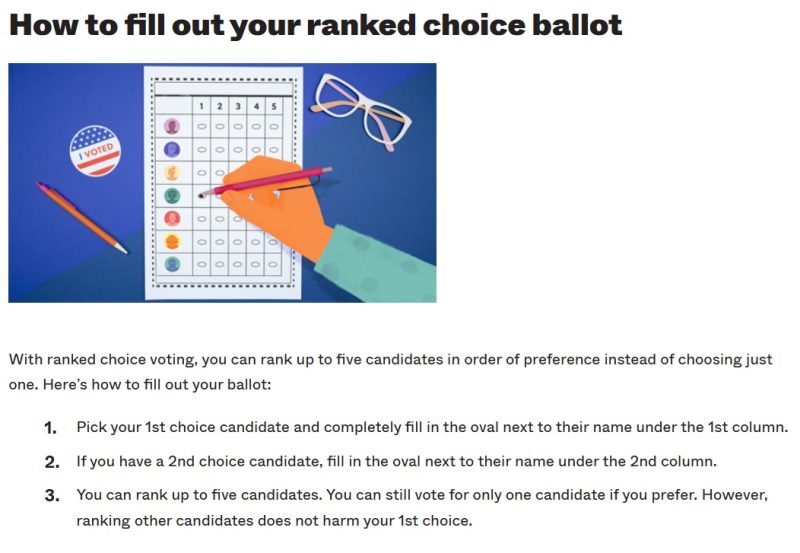Image resolution: width=800 pixels, height=553 pixels.
Task: Click list item 3 about ranking five candidates
Action: pos(422,508)
